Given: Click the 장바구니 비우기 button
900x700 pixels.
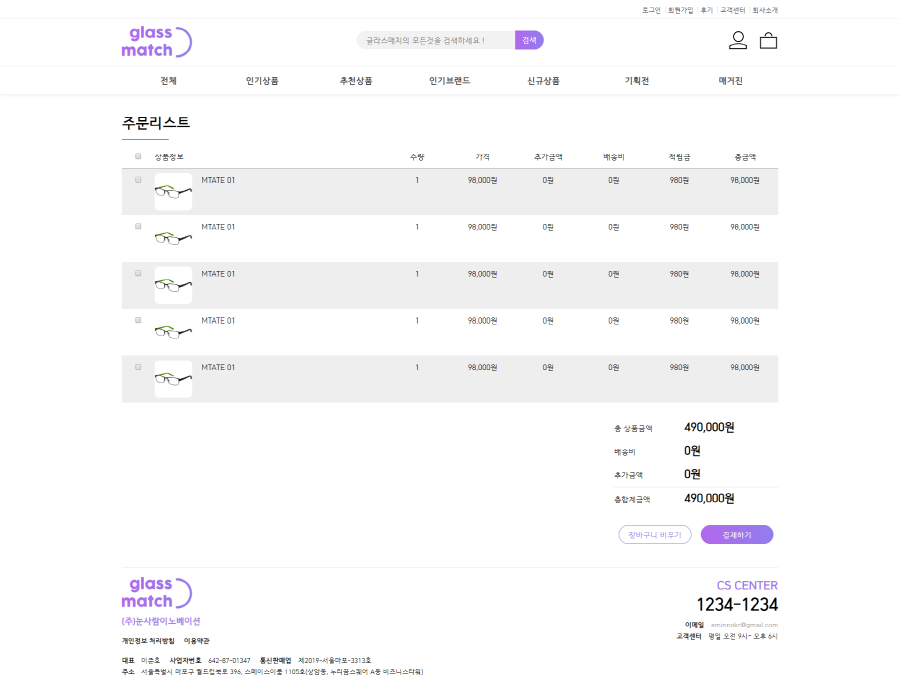Looking at the screenshot, I should [655, 535].
